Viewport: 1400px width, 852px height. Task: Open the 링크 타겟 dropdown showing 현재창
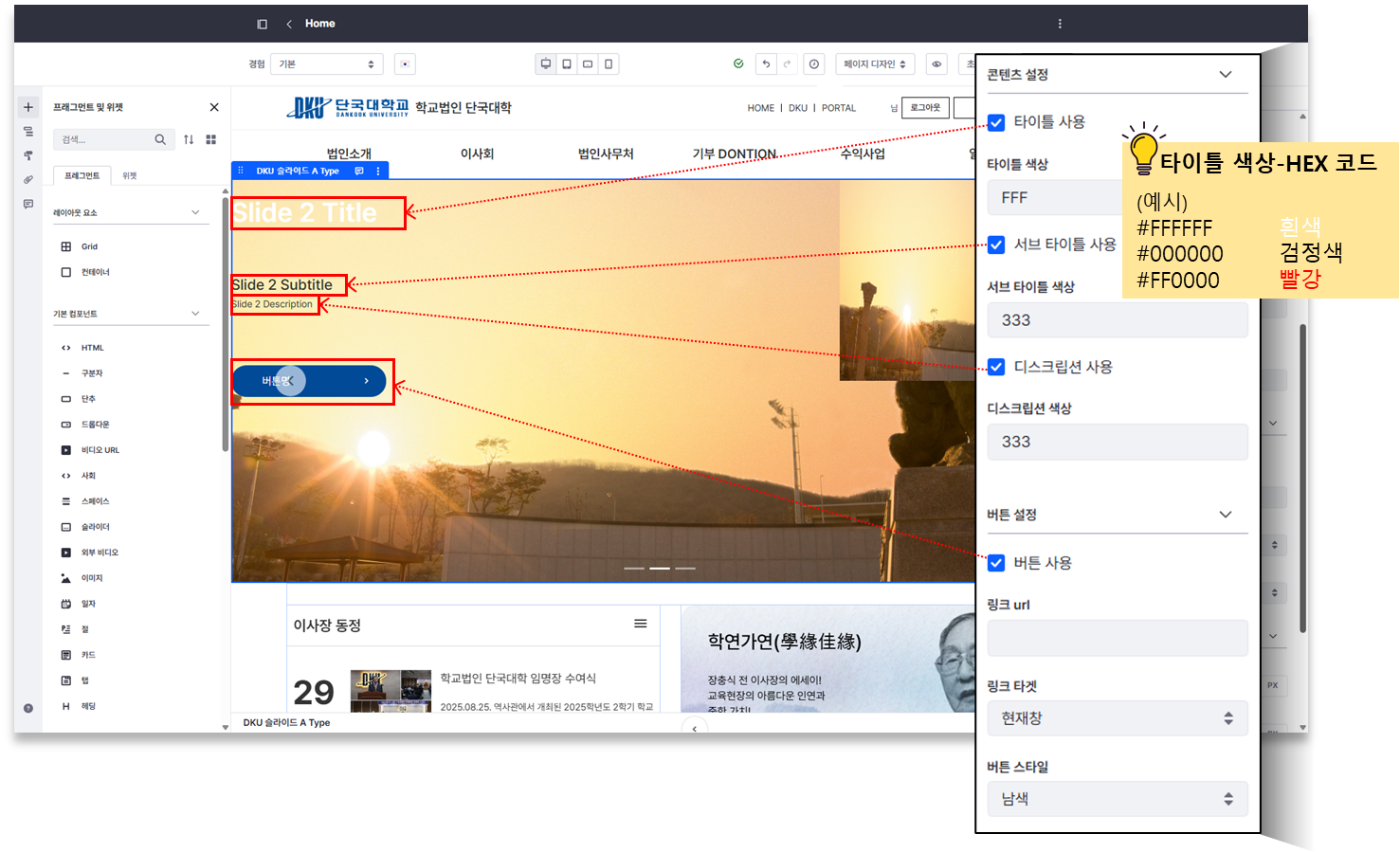(x=1117, y=718)
